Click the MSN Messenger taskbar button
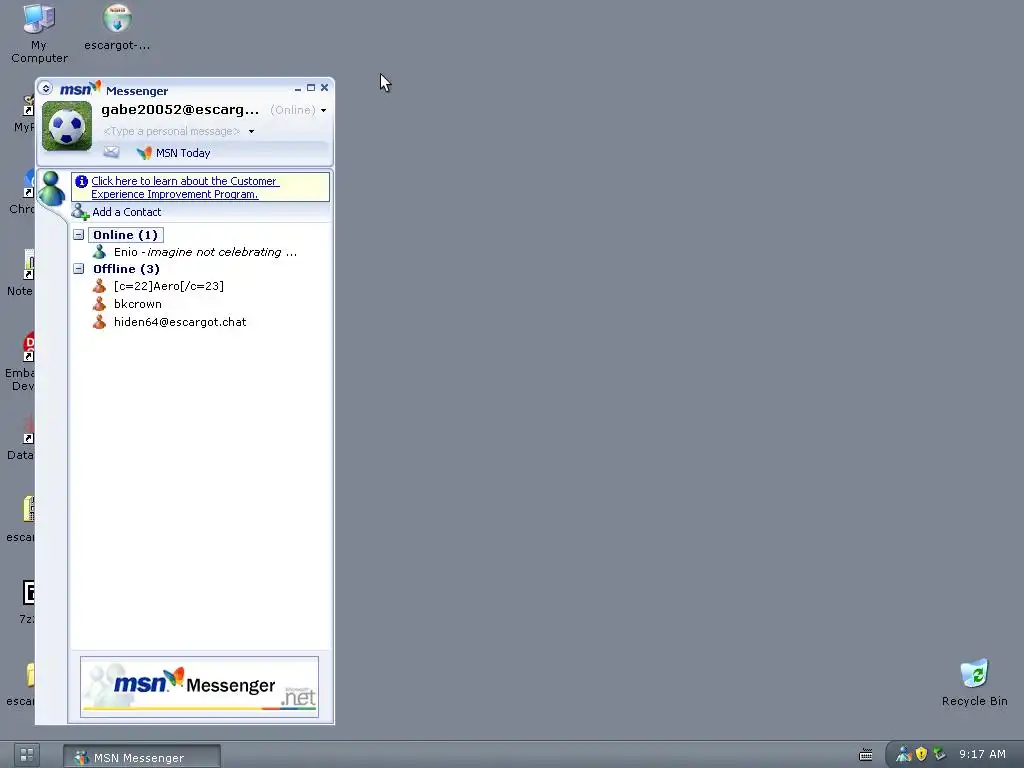The image size is (1024, 768). (x=142, y=757)
